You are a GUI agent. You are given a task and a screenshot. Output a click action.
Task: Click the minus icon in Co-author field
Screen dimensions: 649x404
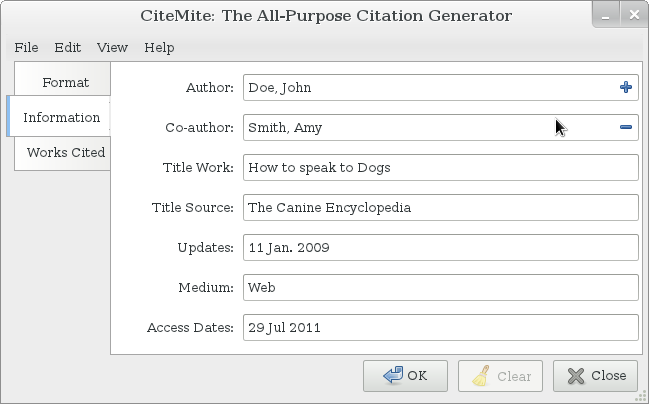tap(626, 127)
